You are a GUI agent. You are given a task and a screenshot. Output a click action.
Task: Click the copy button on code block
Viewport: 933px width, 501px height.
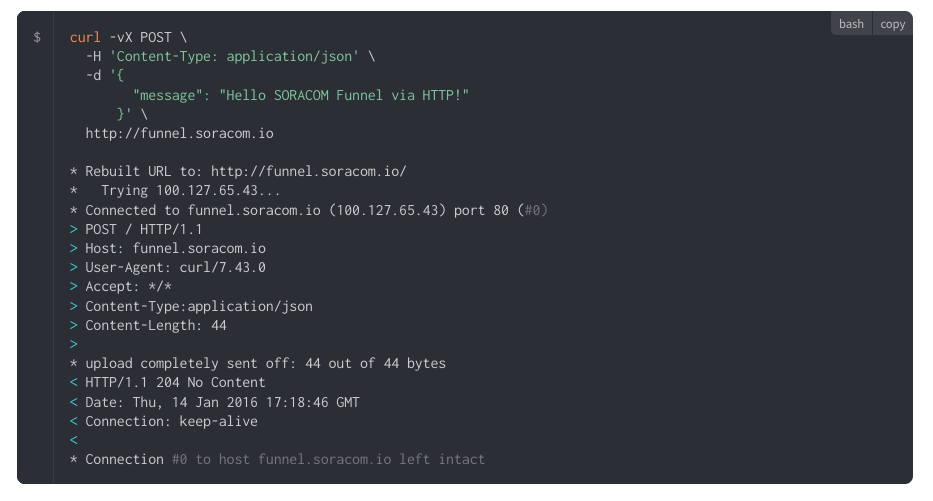coord(892,24)
